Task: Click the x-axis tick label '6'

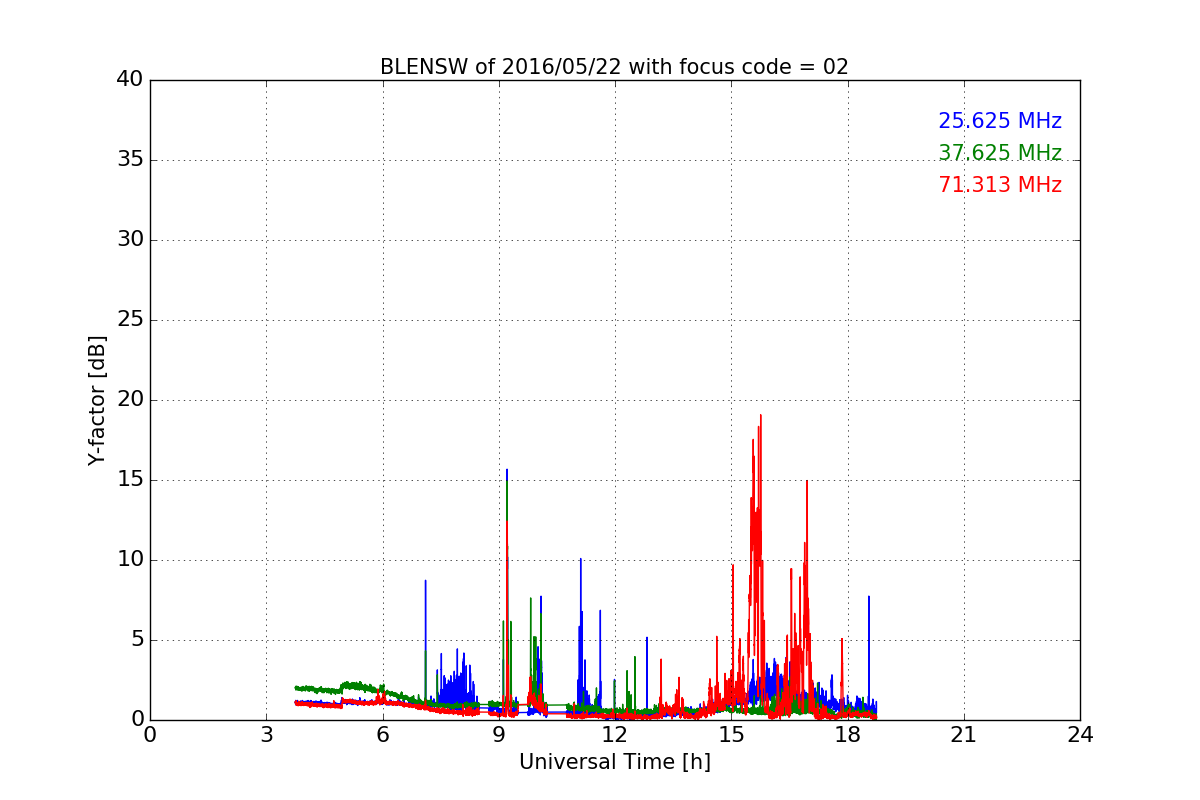Action: point(382,735)
